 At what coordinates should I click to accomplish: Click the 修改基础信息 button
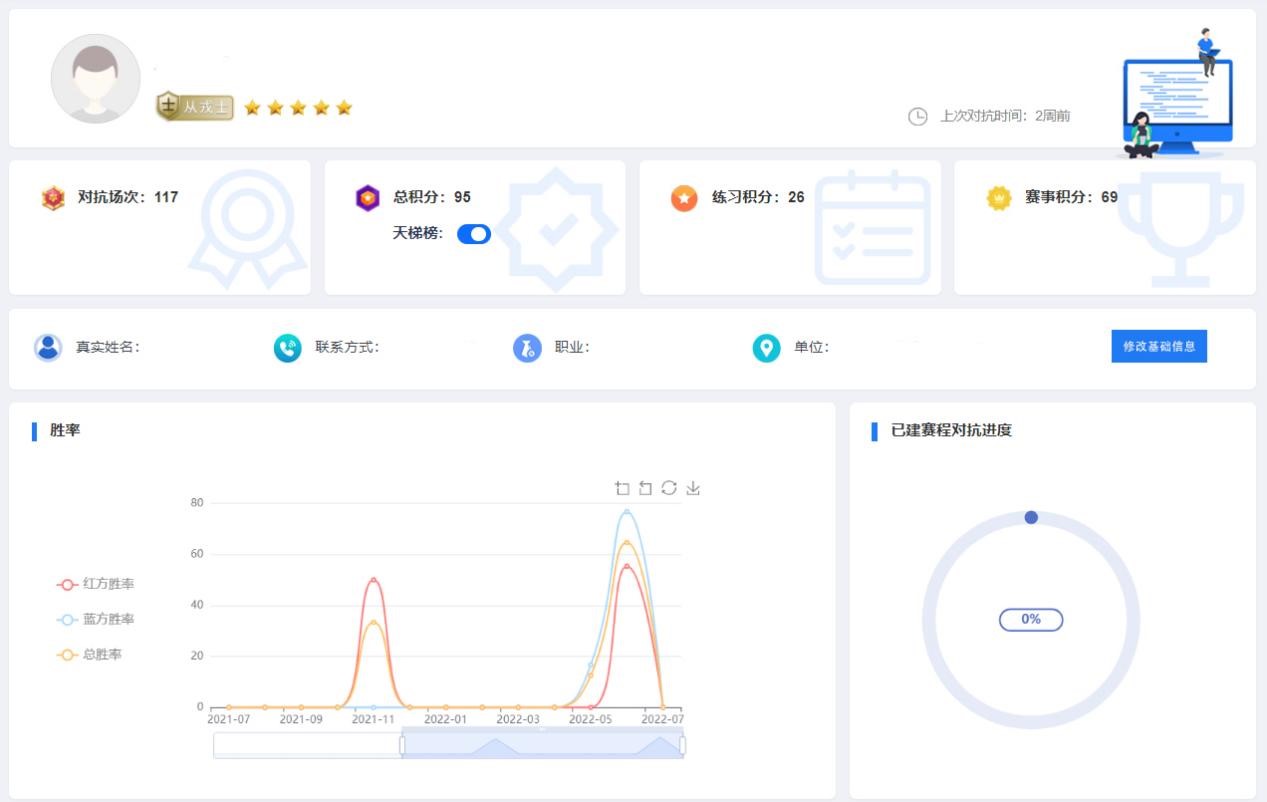pyautogui.click(x=1159, y=346)
